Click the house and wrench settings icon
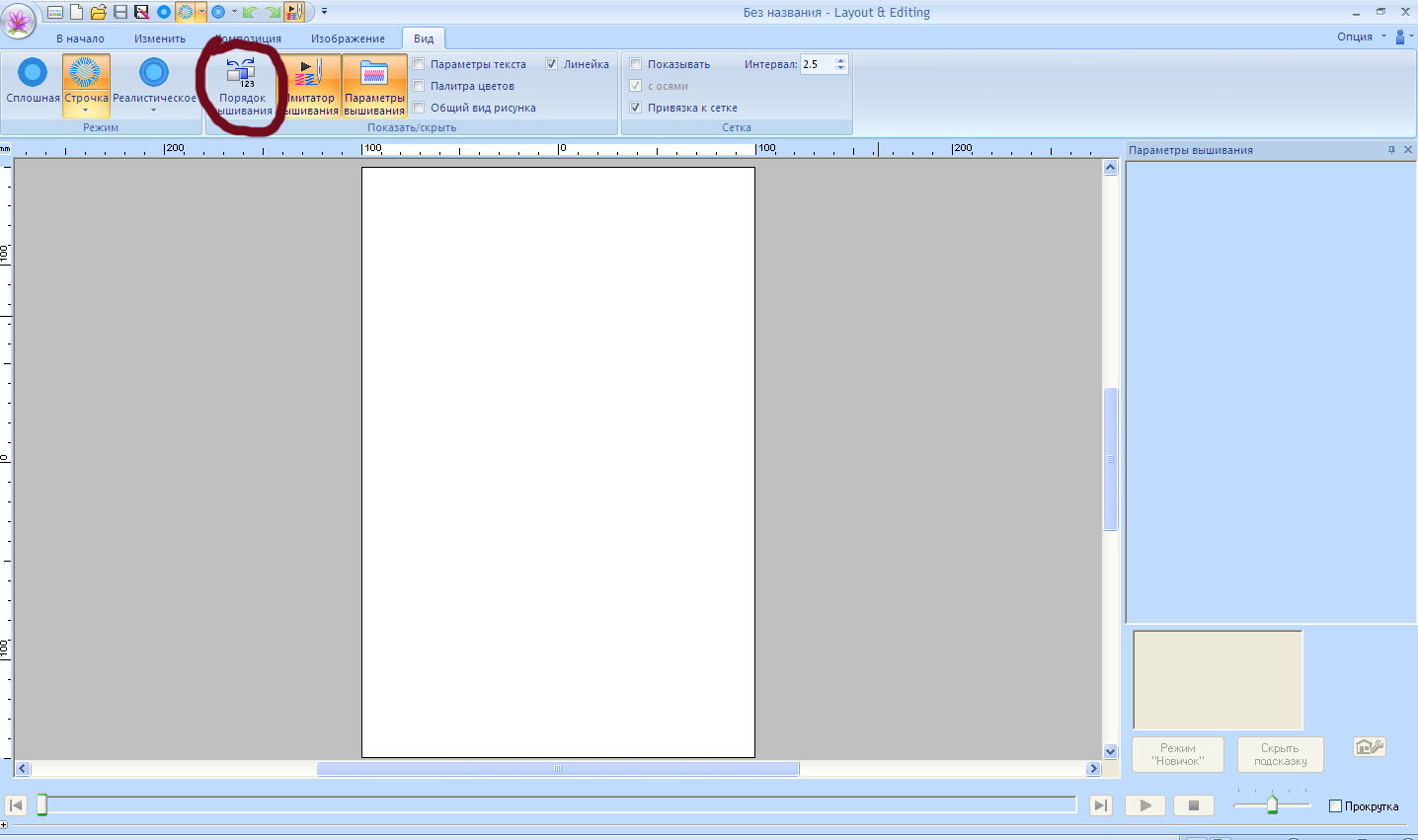 pos(1369,747)
